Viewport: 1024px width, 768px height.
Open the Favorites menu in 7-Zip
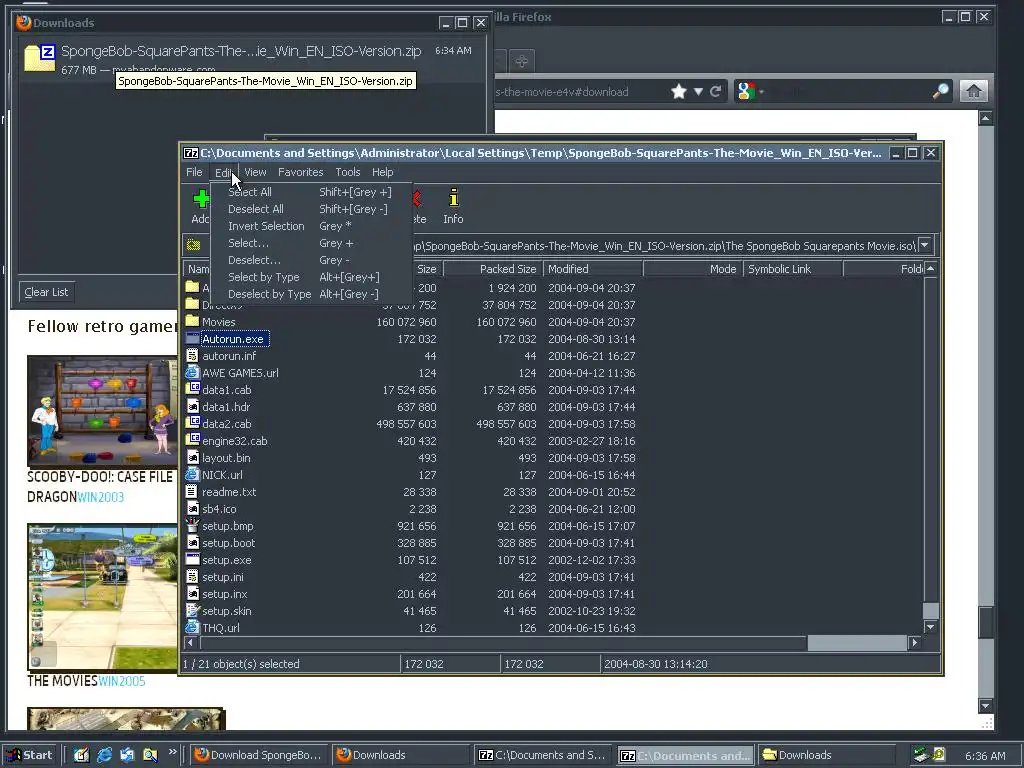(300, 172)
